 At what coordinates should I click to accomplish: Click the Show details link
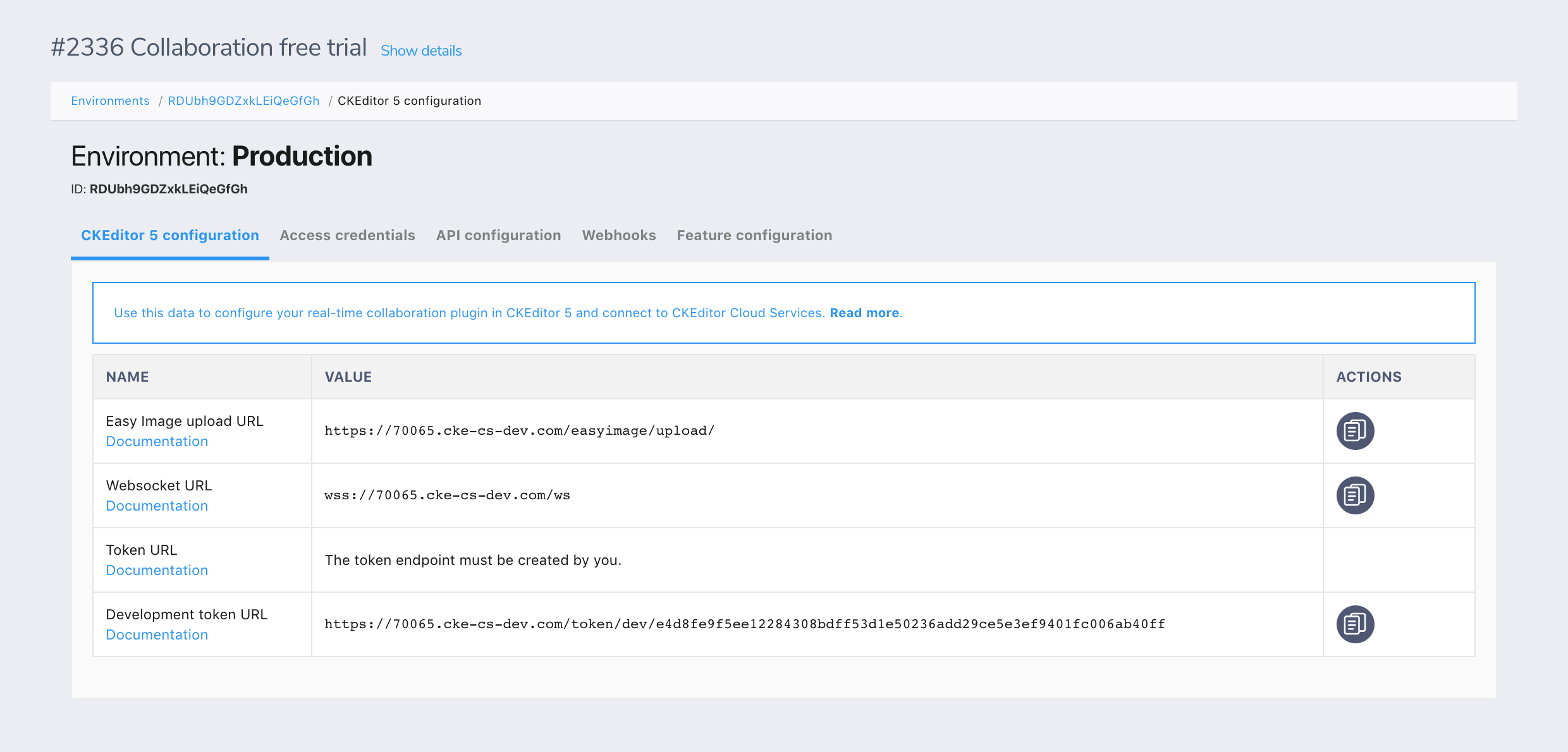(420, 51)
